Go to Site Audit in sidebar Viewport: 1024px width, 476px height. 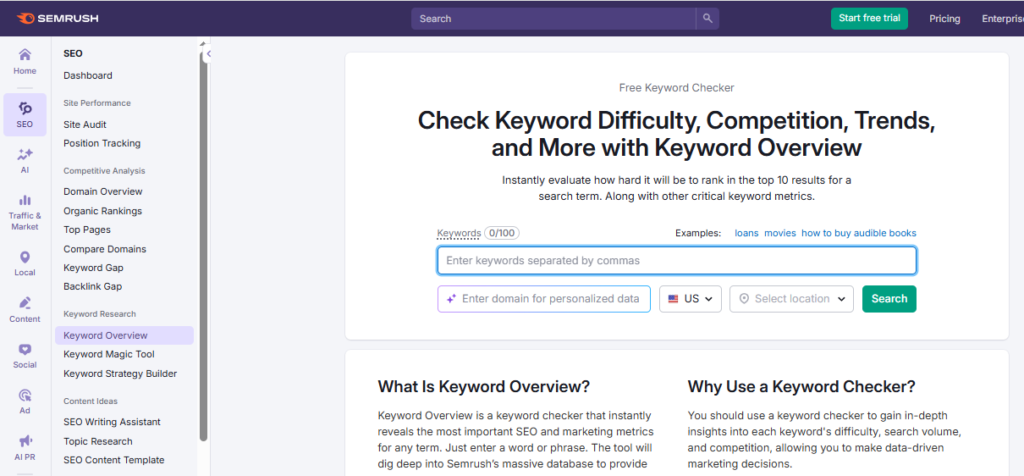coord(87,124)
